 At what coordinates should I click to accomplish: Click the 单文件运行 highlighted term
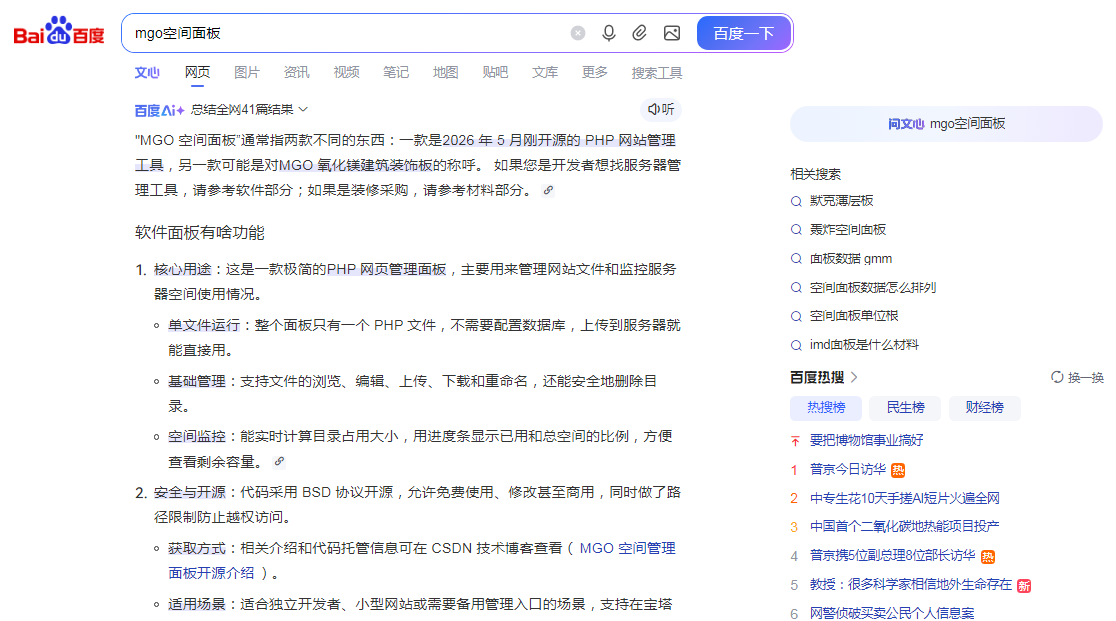coord(204,325)
